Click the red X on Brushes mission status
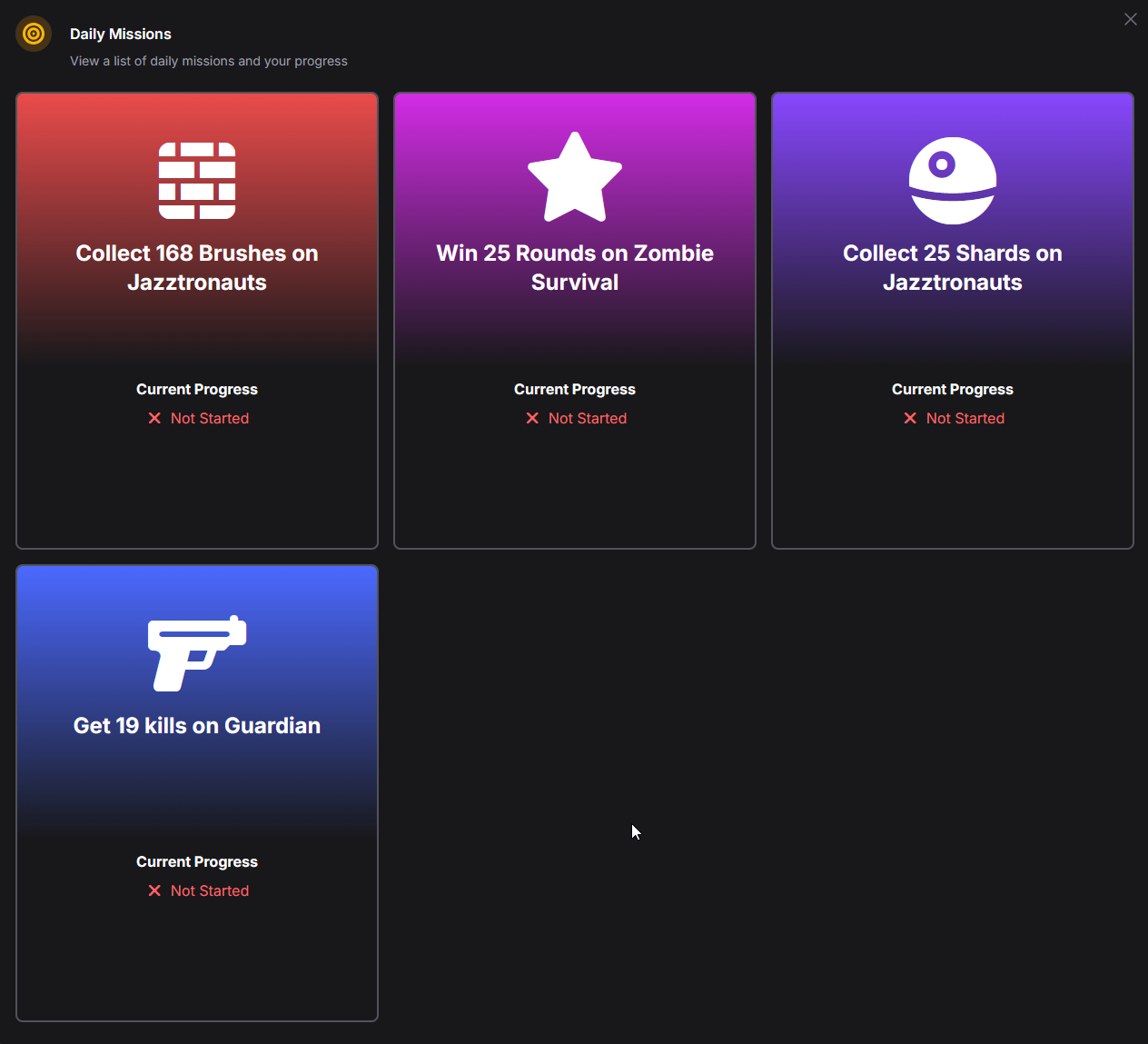This screenshot has width=1148, height=1044. [154, 418]
